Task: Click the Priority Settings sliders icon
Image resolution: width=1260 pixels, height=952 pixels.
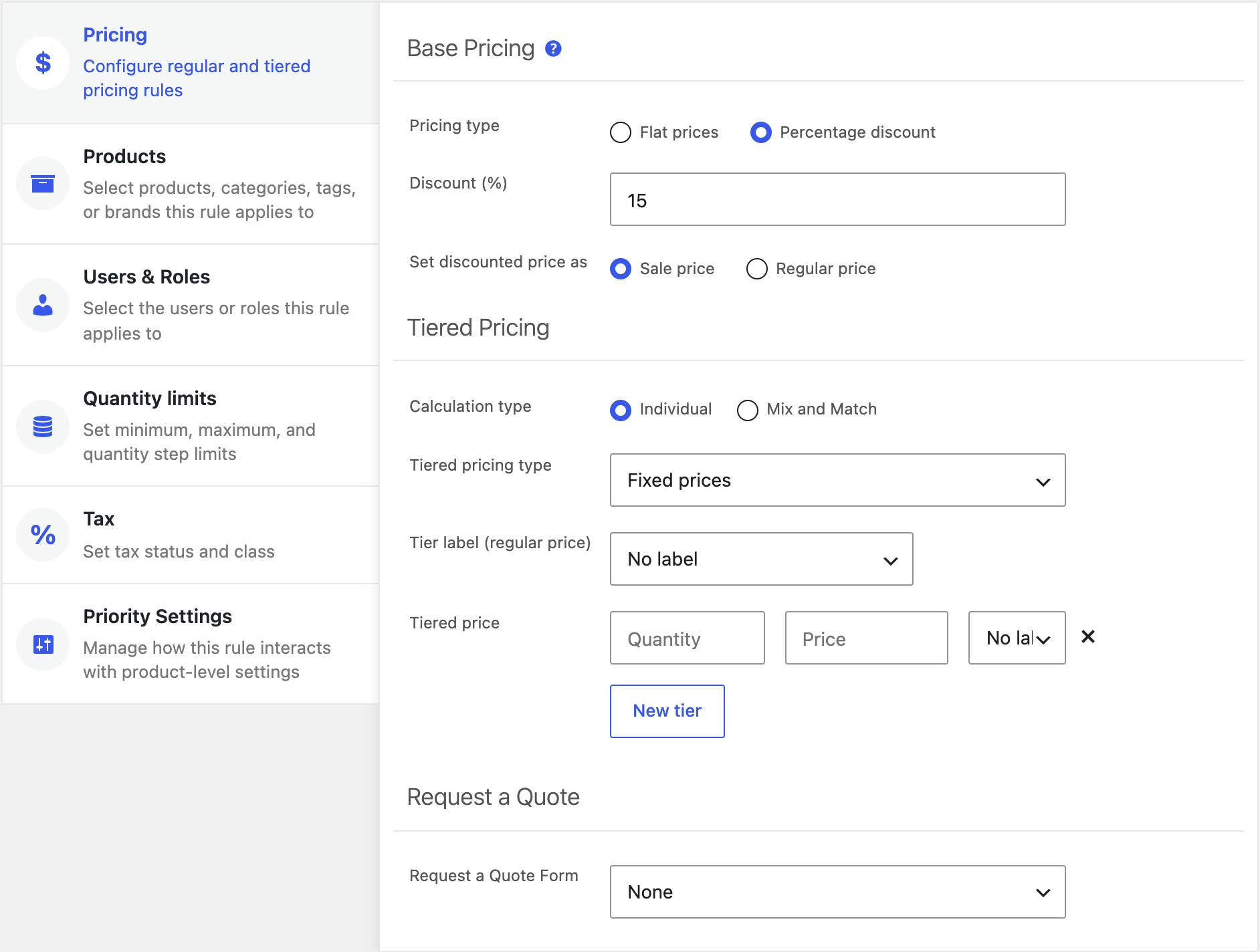Action: [43, 644]
